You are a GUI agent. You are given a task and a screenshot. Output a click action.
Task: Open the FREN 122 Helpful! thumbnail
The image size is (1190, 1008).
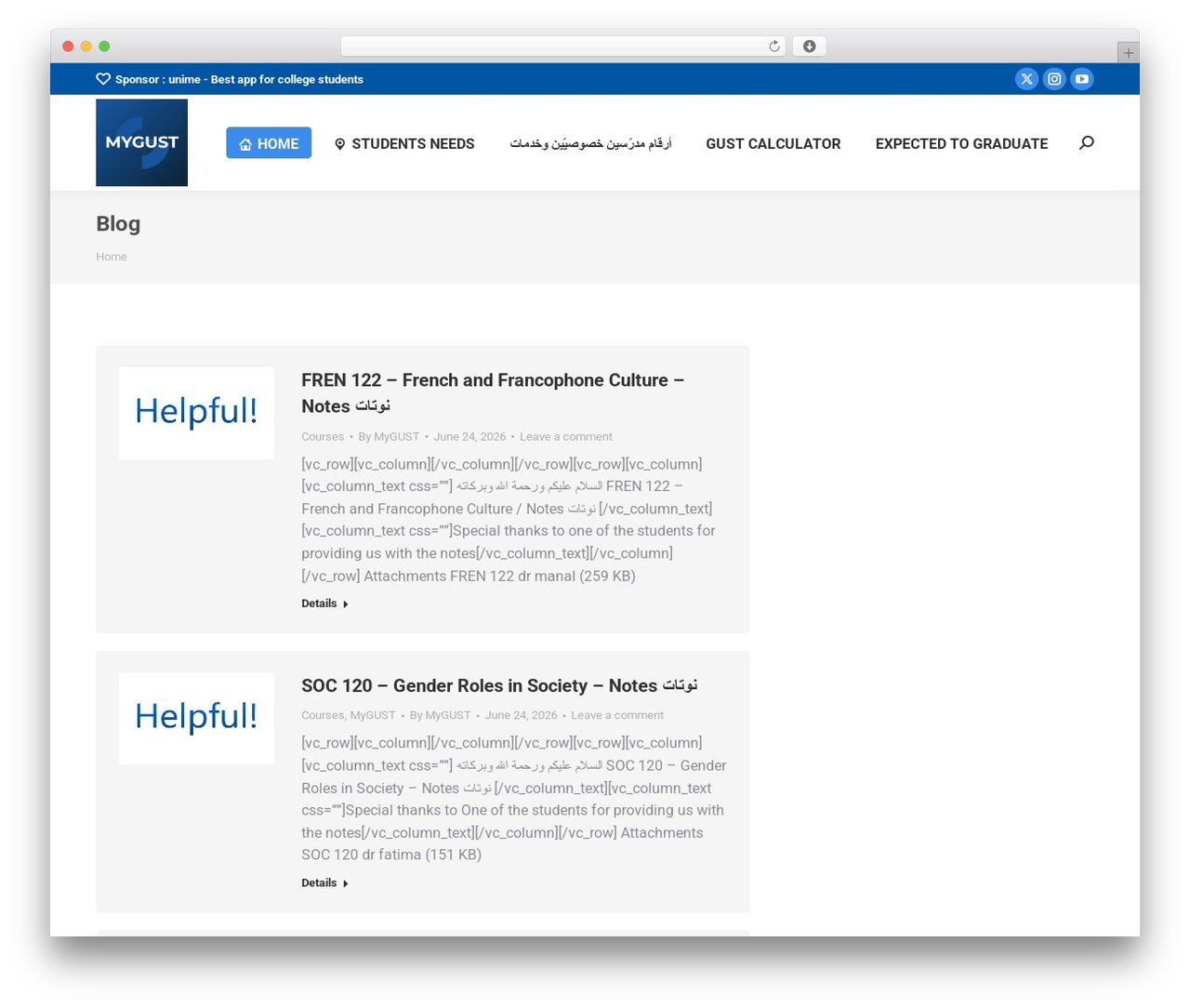tap(196, 413)
